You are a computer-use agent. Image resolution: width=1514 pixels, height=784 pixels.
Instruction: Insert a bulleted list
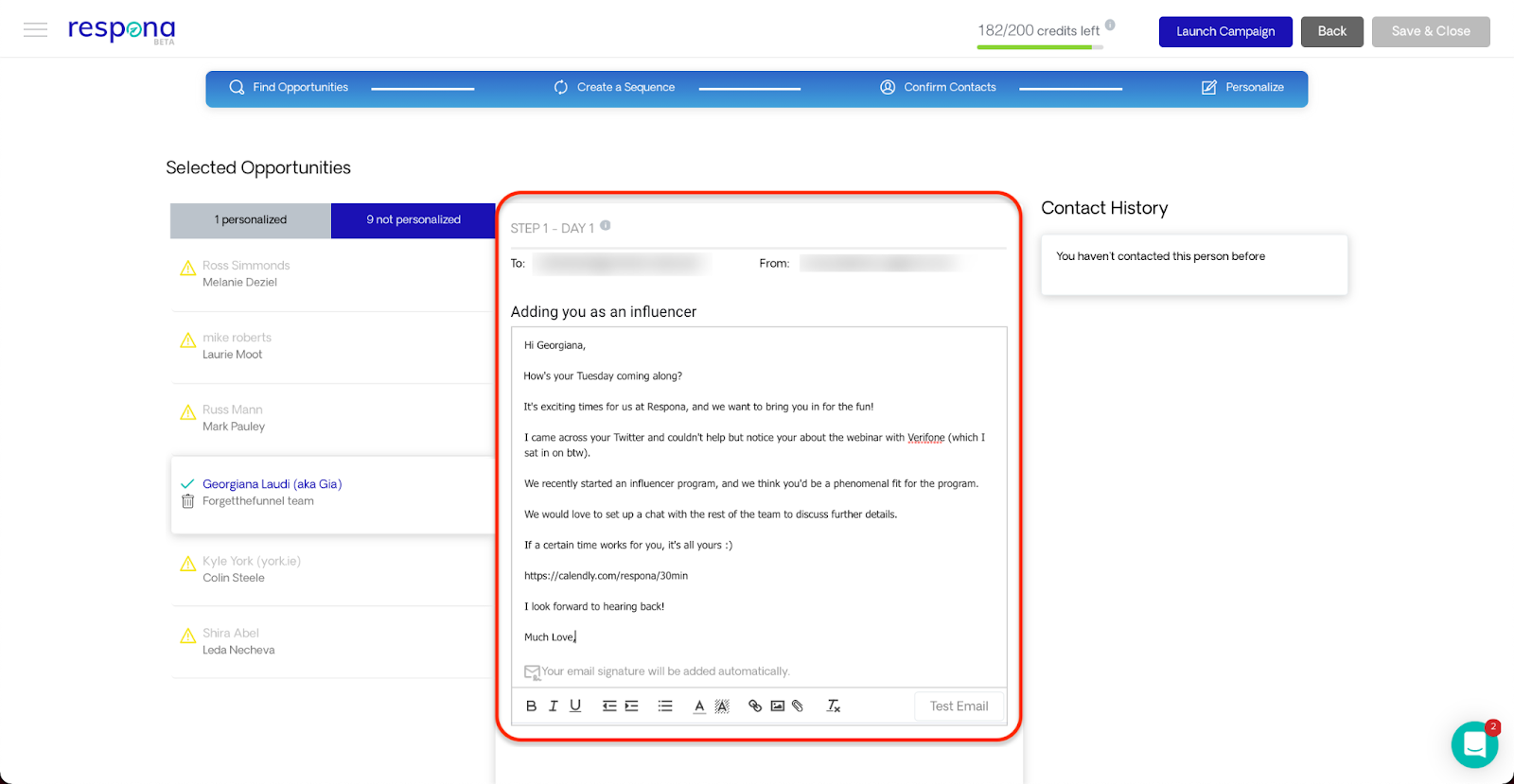pos(665,706)
